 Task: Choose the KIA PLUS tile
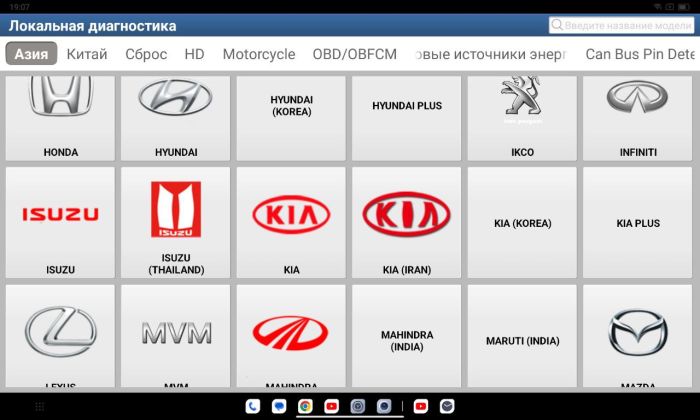tap(638, 222)
